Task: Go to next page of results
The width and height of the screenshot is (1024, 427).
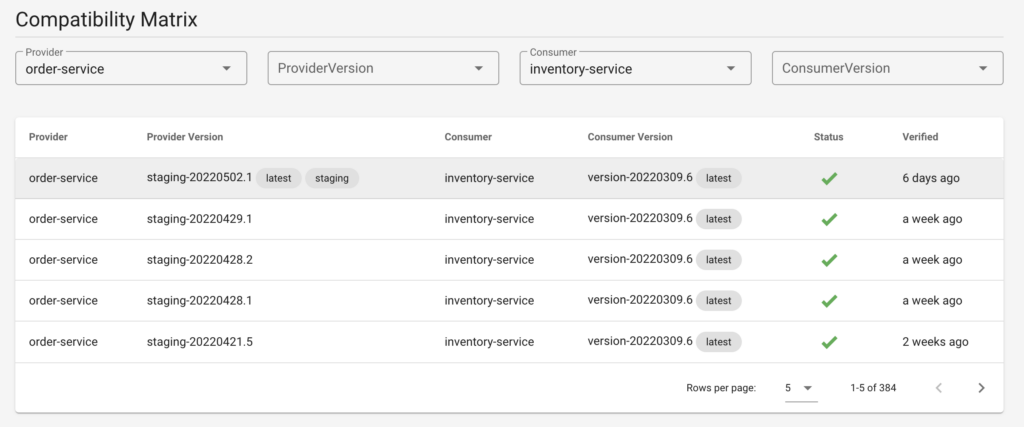Action: [981, 388]
